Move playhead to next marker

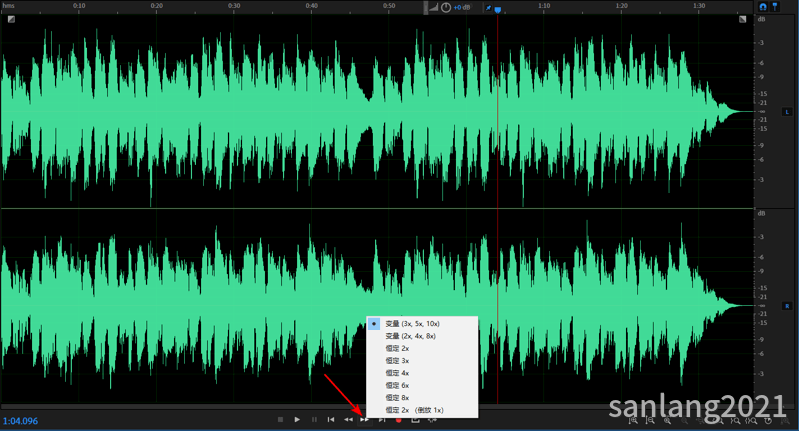382,420
